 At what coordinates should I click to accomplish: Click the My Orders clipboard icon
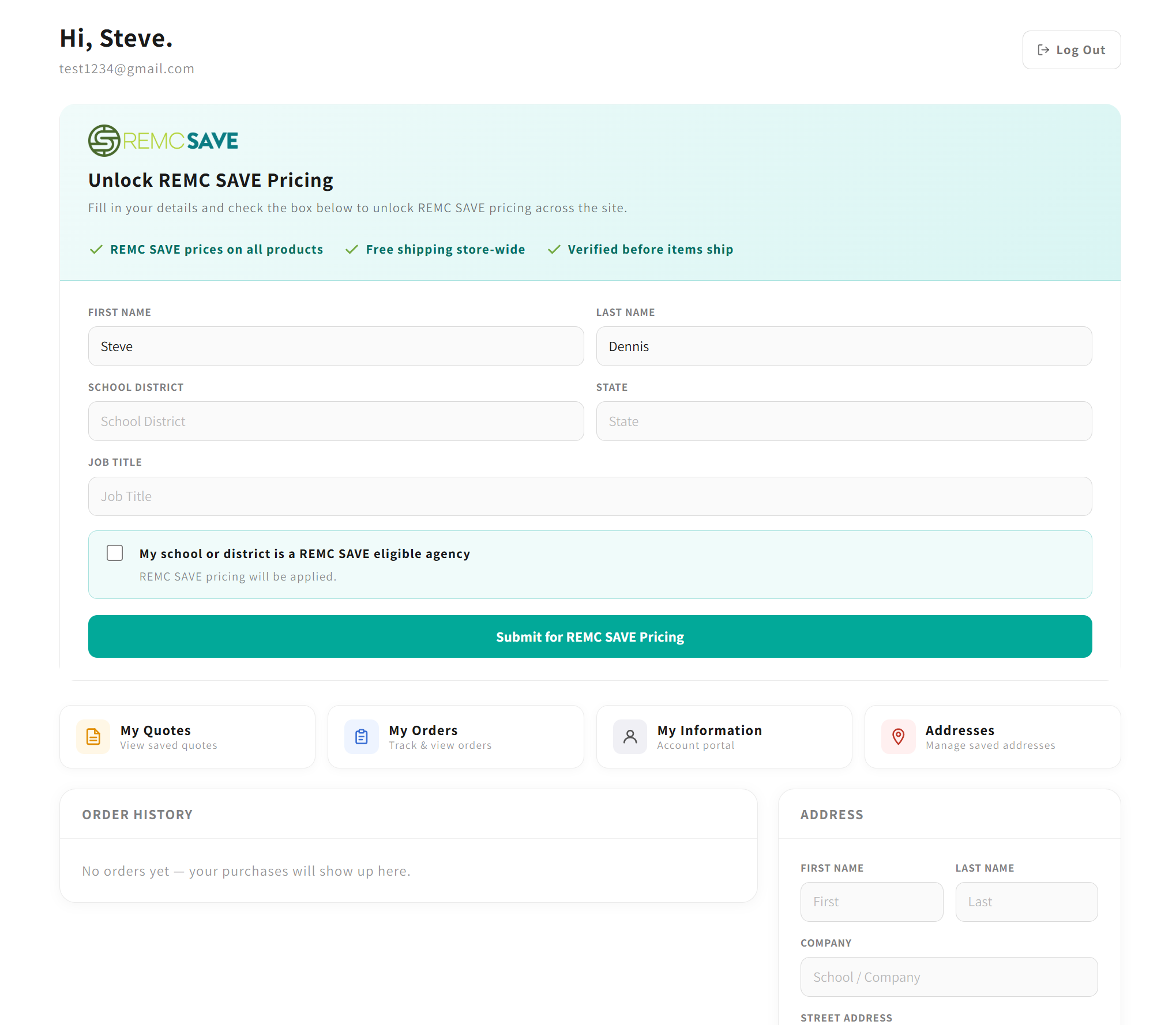[362, 737]
